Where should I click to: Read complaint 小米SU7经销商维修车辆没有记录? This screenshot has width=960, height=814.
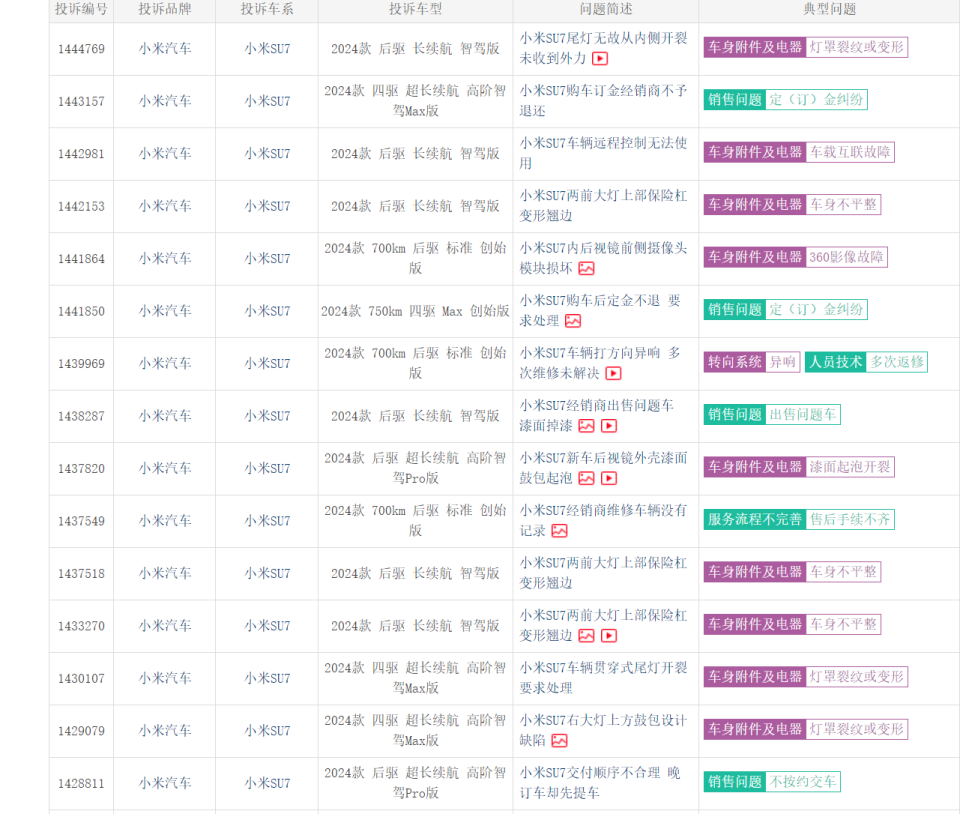[603, 521]
